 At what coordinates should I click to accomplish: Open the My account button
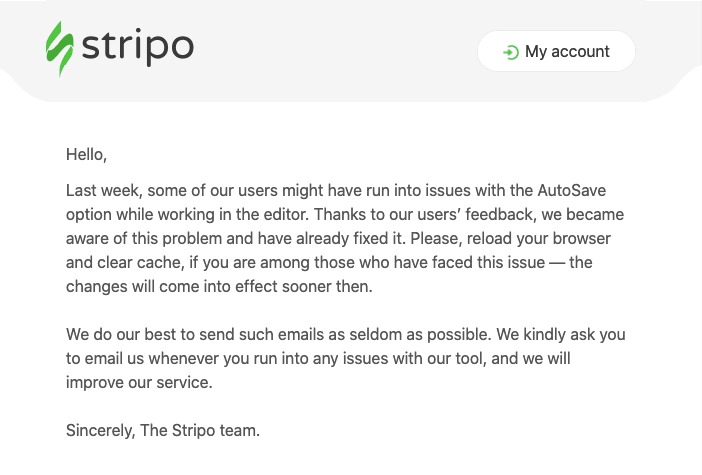pyautogui.click(x=556, y=51)
